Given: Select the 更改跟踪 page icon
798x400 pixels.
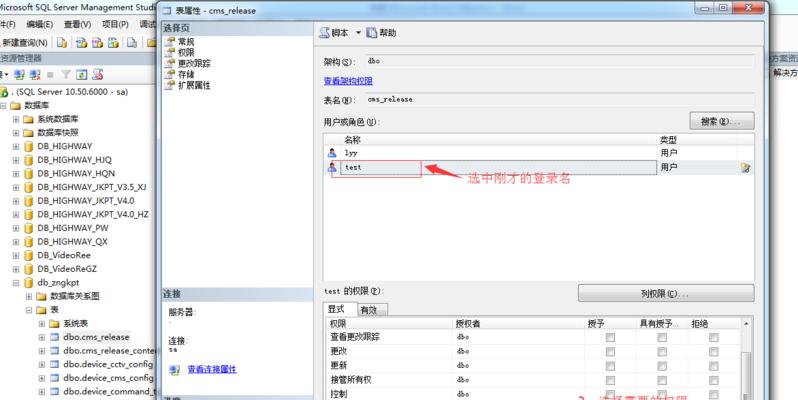Looking at the screenshot, I should click(169, 63).
